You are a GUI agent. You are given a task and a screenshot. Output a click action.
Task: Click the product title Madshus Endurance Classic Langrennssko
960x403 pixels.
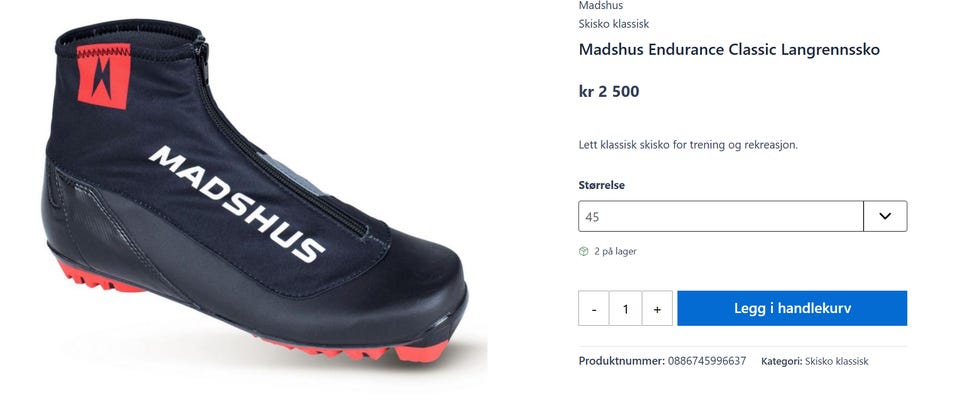coord(729,50)
